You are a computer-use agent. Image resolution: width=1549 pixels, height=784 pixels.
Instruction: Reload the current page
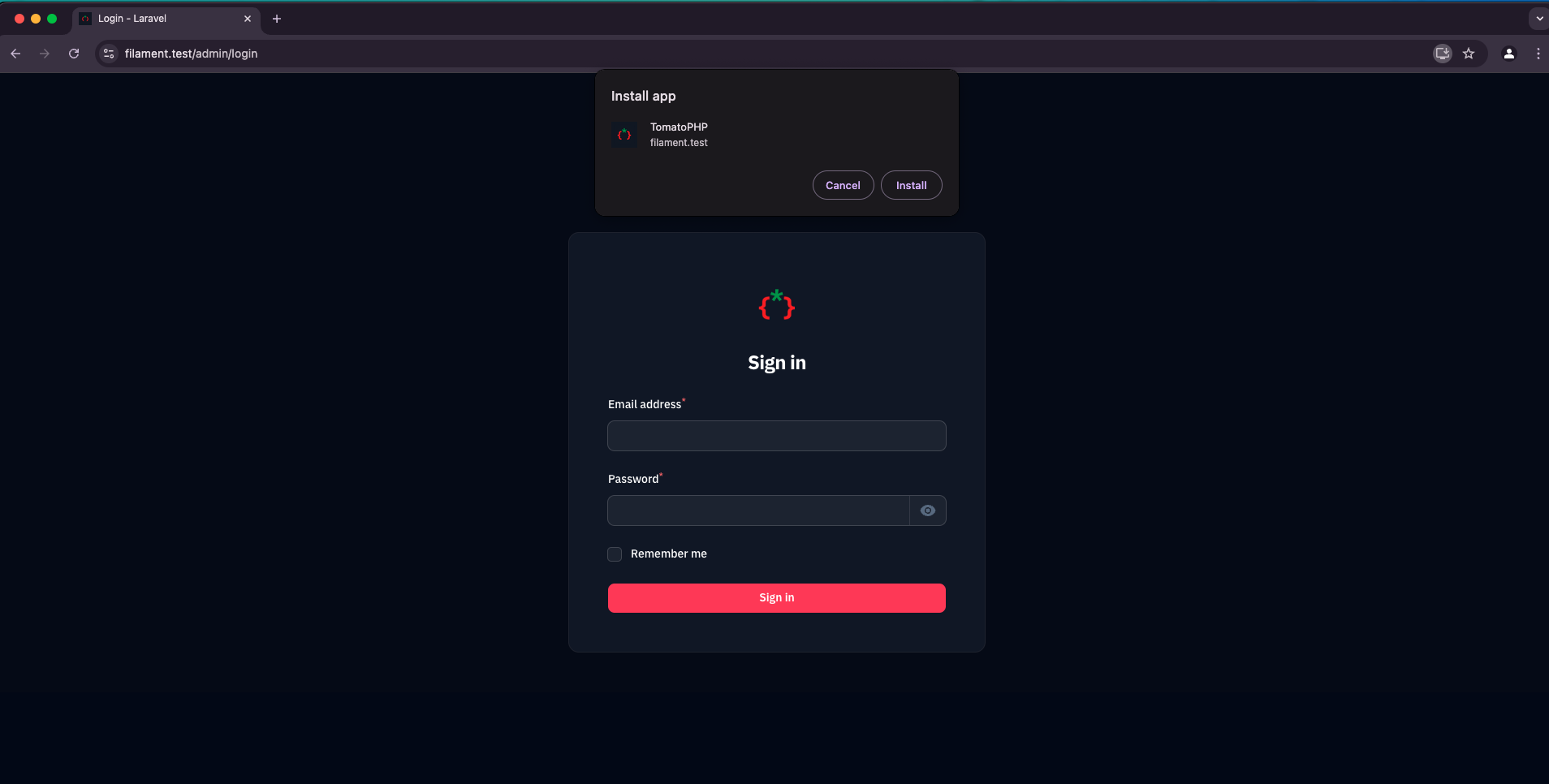74,54
